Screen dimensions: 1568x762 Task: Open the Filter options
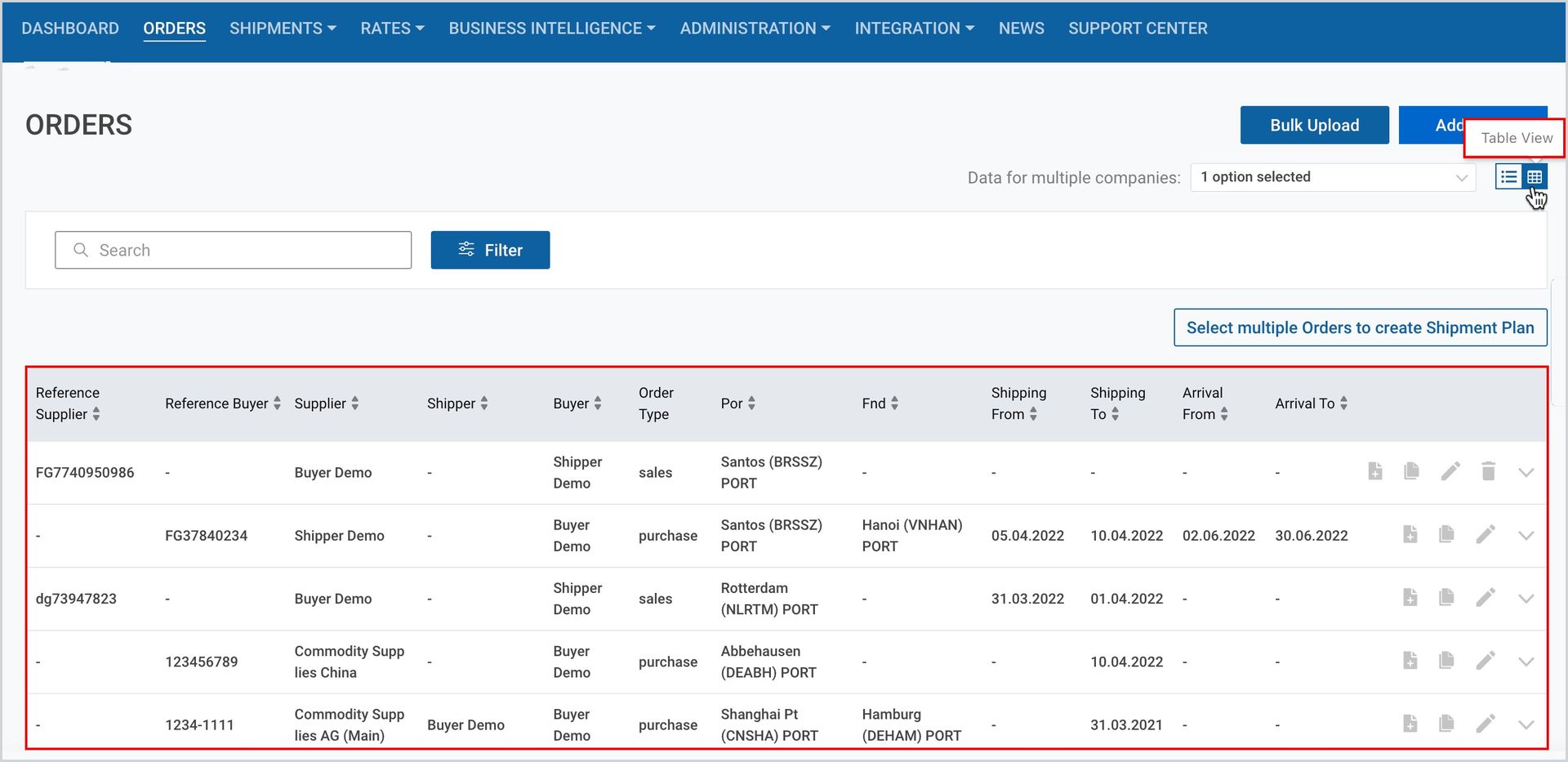490,250
